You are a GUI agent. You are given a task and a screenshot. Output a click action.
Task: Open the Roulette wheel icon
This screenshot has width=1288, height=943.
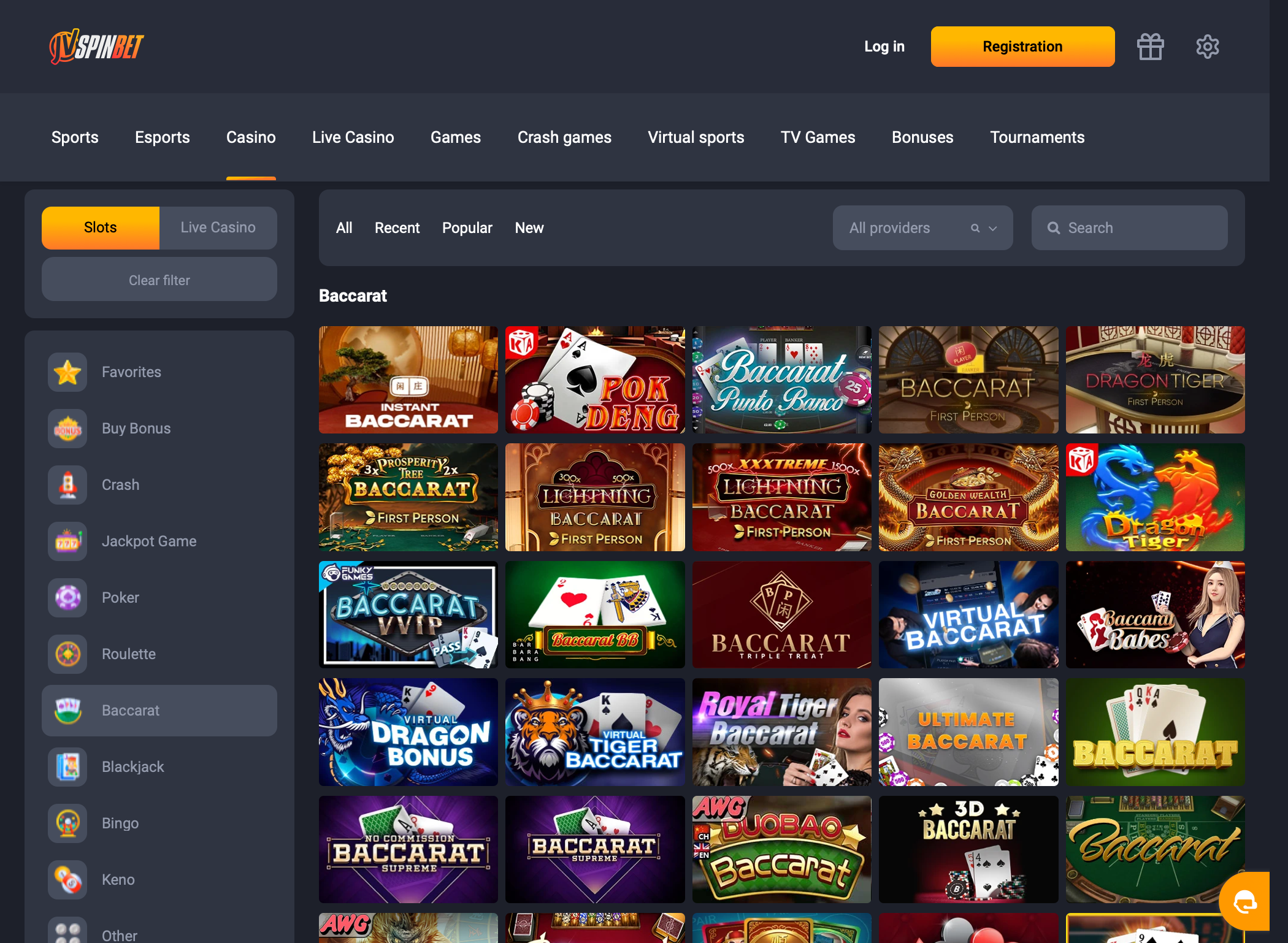tap(67, 654)
